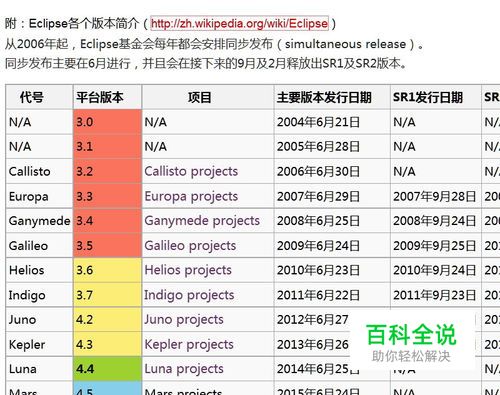Select the red 3.4 version cell

pos(107,221)
